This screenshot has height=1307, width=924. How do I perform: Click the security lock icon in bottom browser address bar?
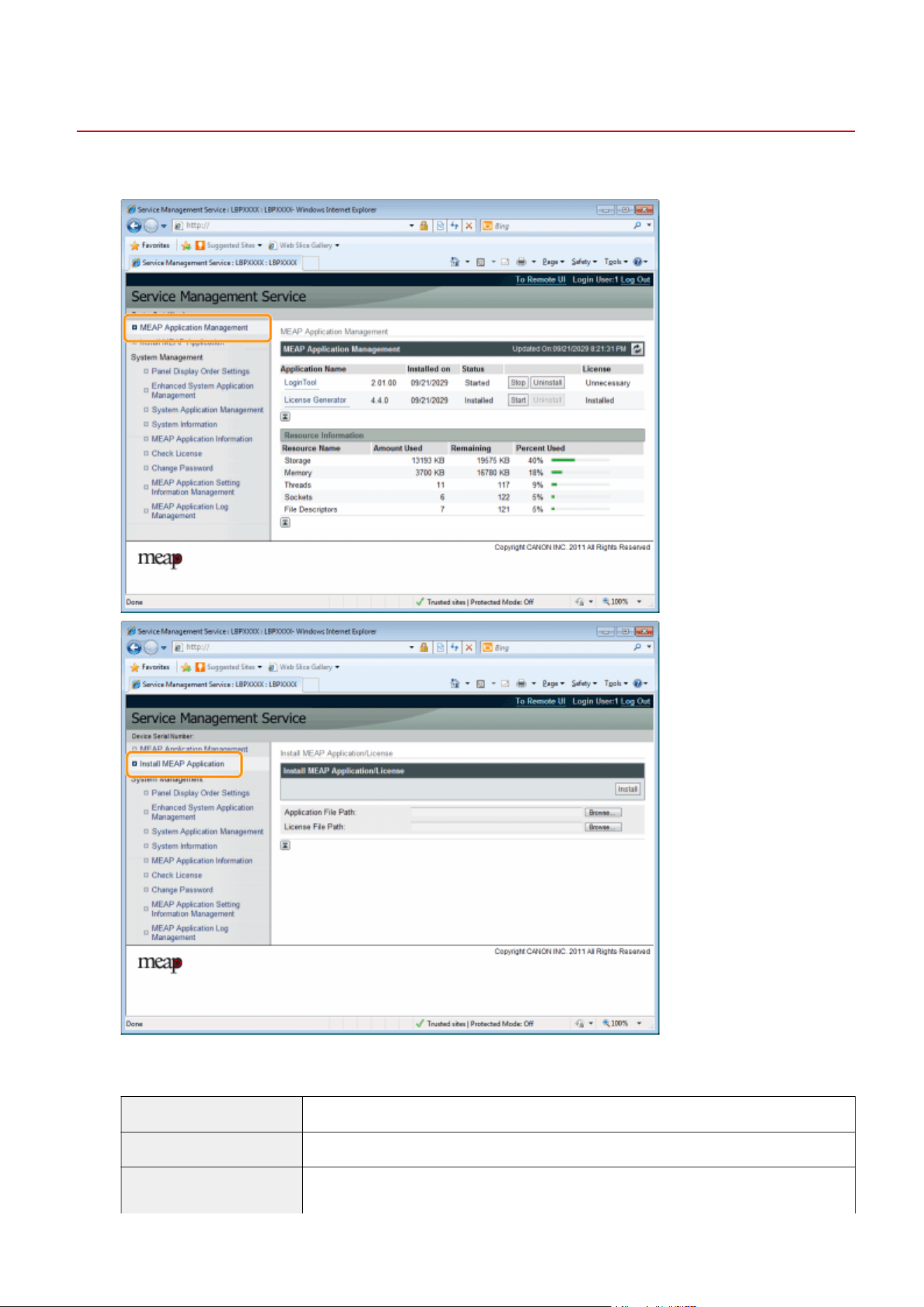[424, 647]
